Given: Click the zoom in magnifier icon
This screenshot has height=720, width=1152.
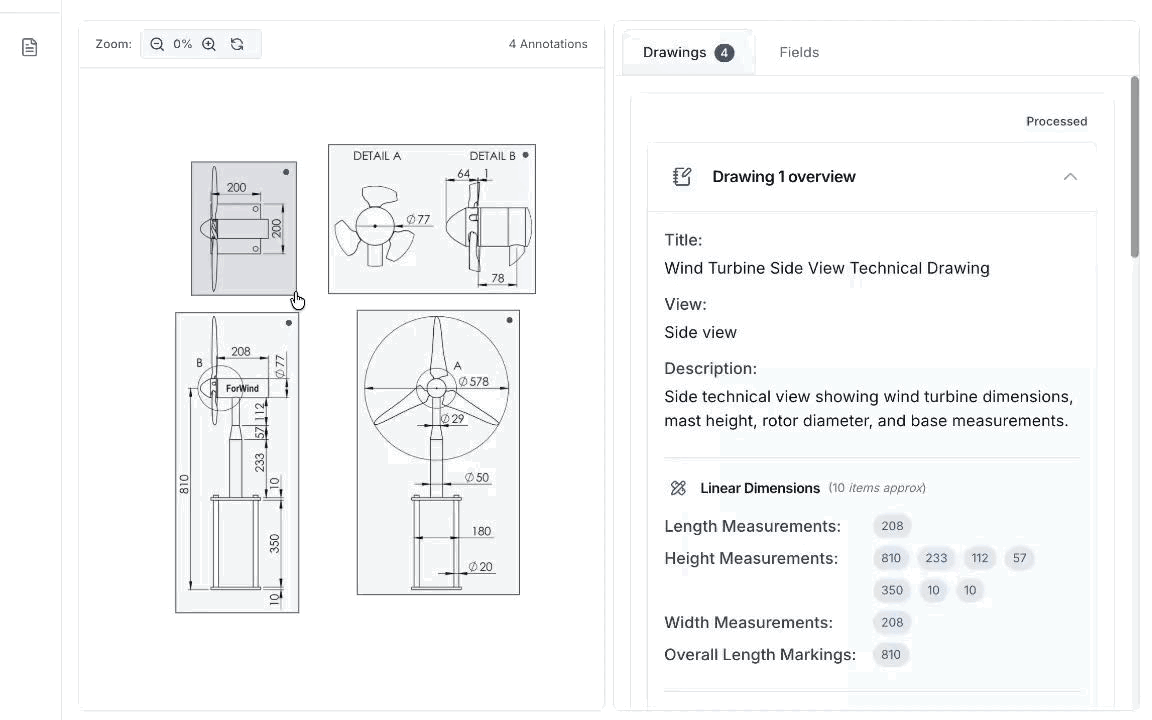Looking at the screenshot, I should 209,44.
